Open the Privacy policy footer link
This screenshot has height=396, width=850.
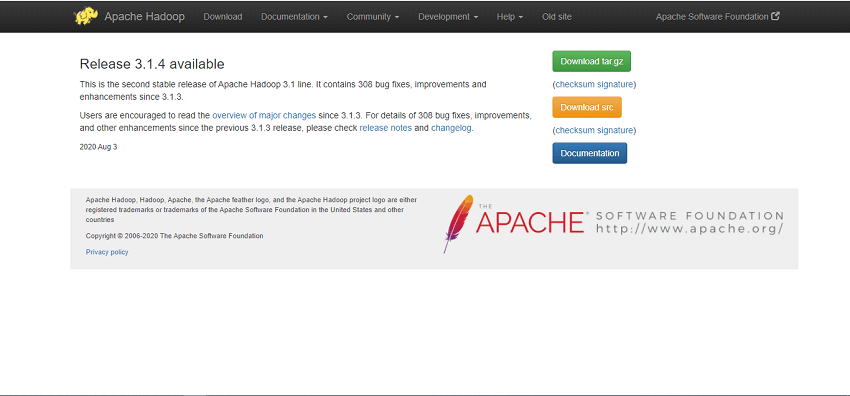click(107, 252)
